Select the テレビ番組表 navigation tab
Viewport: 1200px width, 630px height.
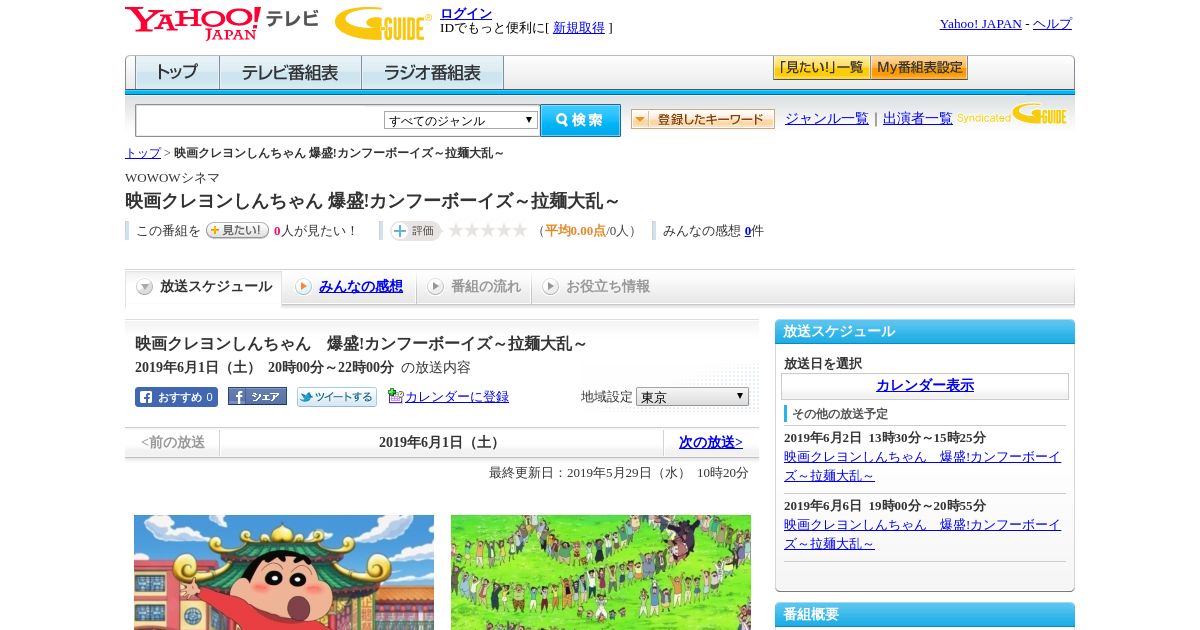pos(290,73)
